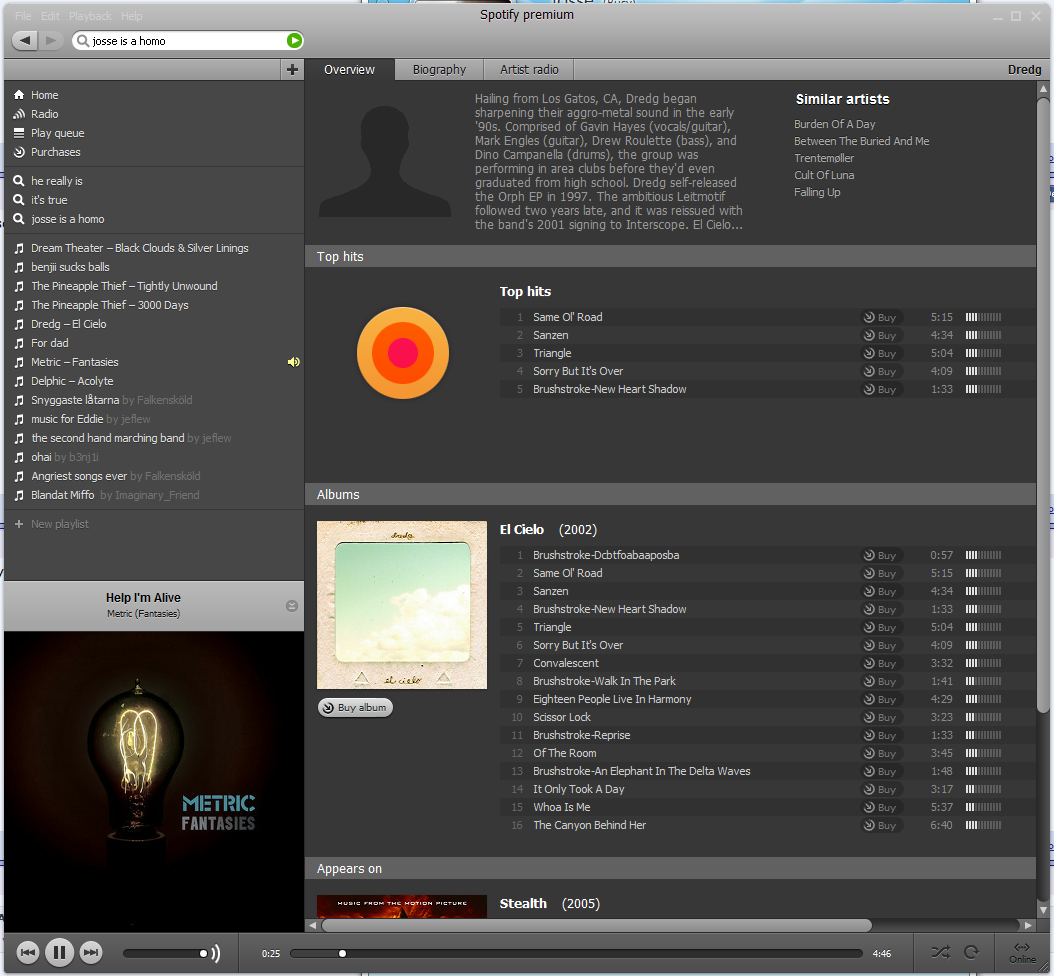Image resolution: width=1054 pixels, height=976 pixels.
Task: Open the Edit menu
Action: [50, 15]
